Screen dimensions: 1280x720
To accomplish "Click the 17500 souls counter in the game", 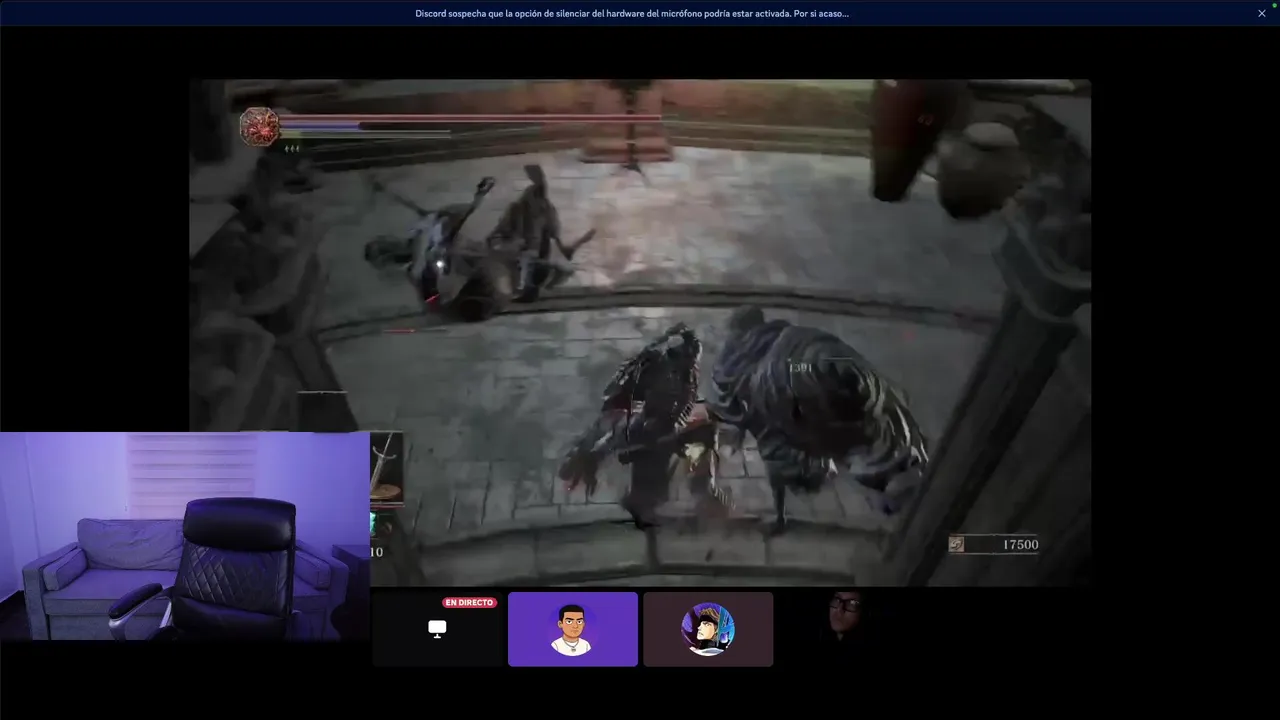I will pyautogui.click(x=994, y=544).
